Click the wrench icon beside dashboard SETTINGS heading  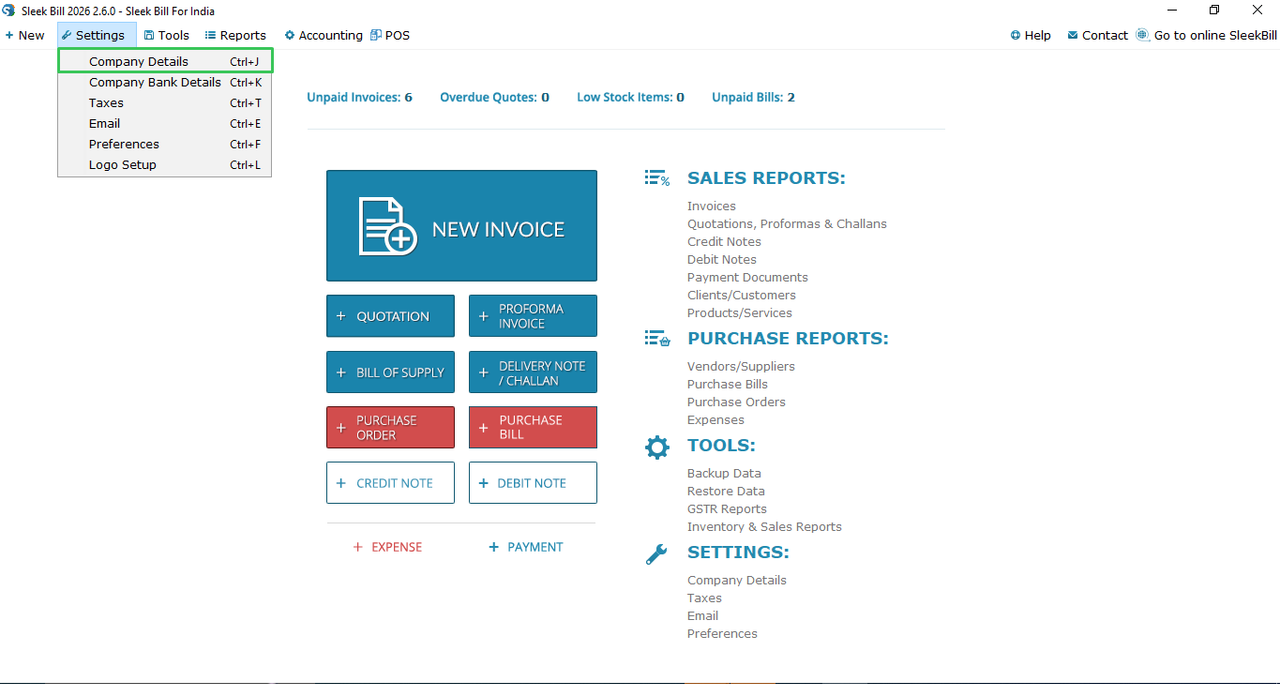pos(657,553)
